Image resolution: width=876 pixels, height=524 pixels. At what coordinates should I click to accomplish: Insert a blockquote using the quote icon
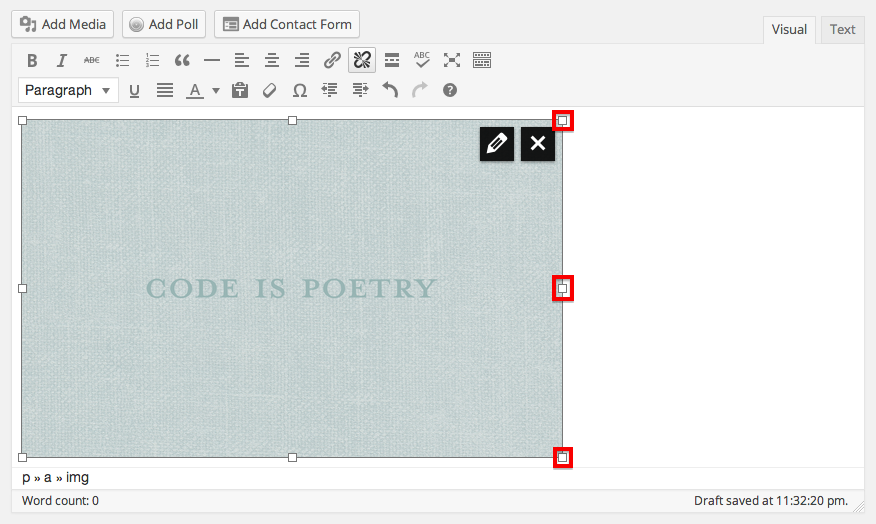click(x=182, y=60)
